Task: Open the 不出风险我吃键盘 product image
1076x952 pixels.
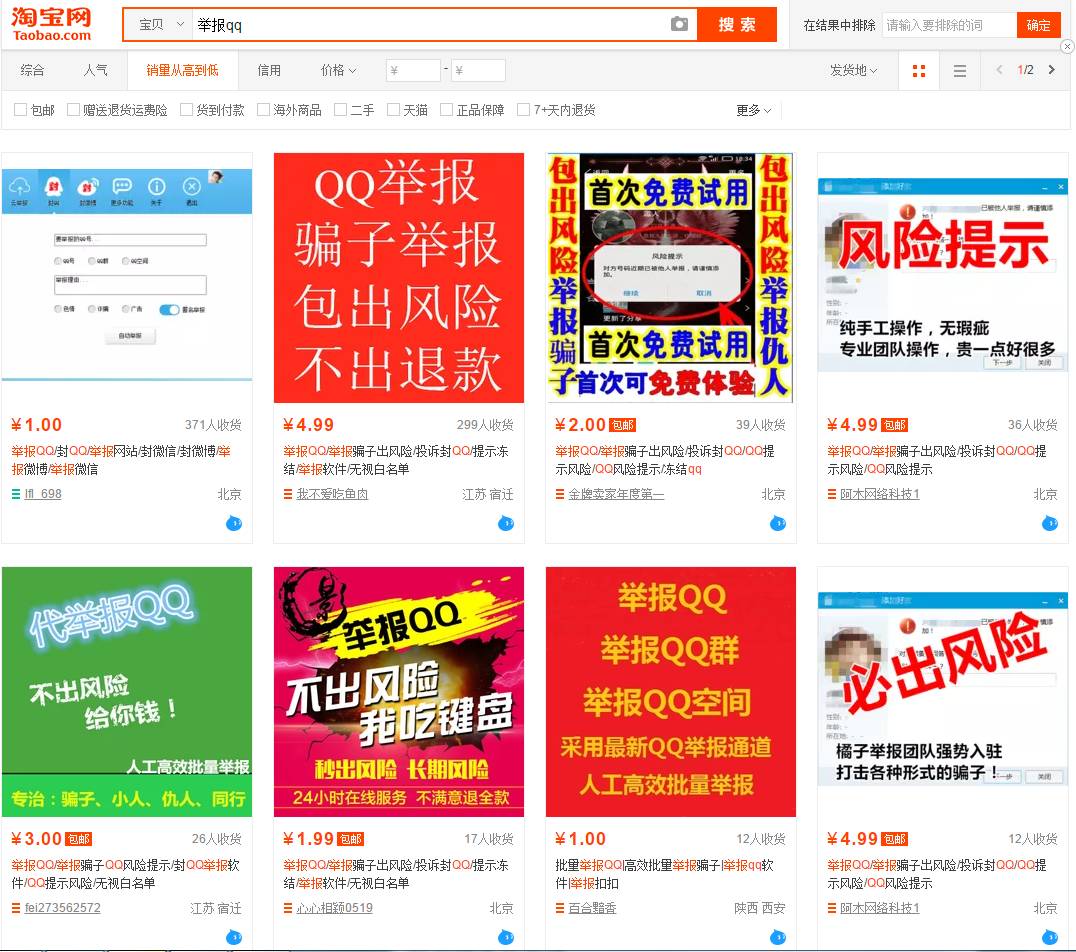Action: click(x=399, y=692)
